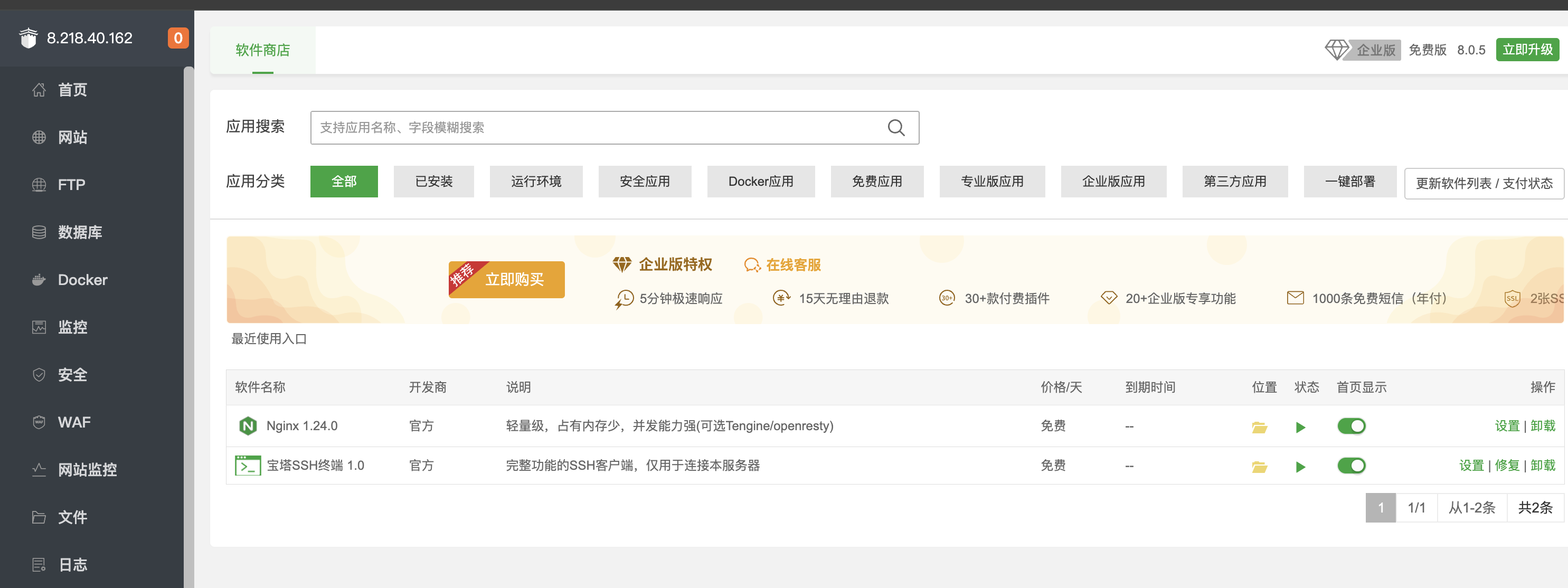1568x588 pixels.
Task: Open 首页 home icon in sidebar
Action: [x=39, y=90]
